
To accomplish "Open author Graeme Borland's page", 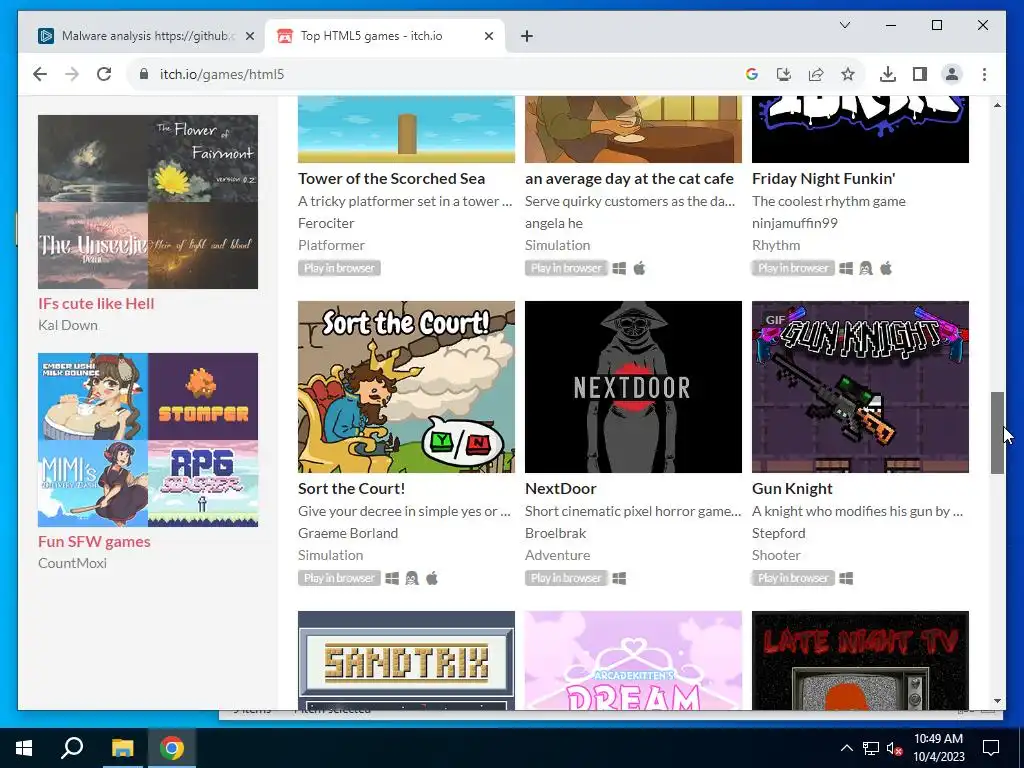I will (x=348, y=533).
